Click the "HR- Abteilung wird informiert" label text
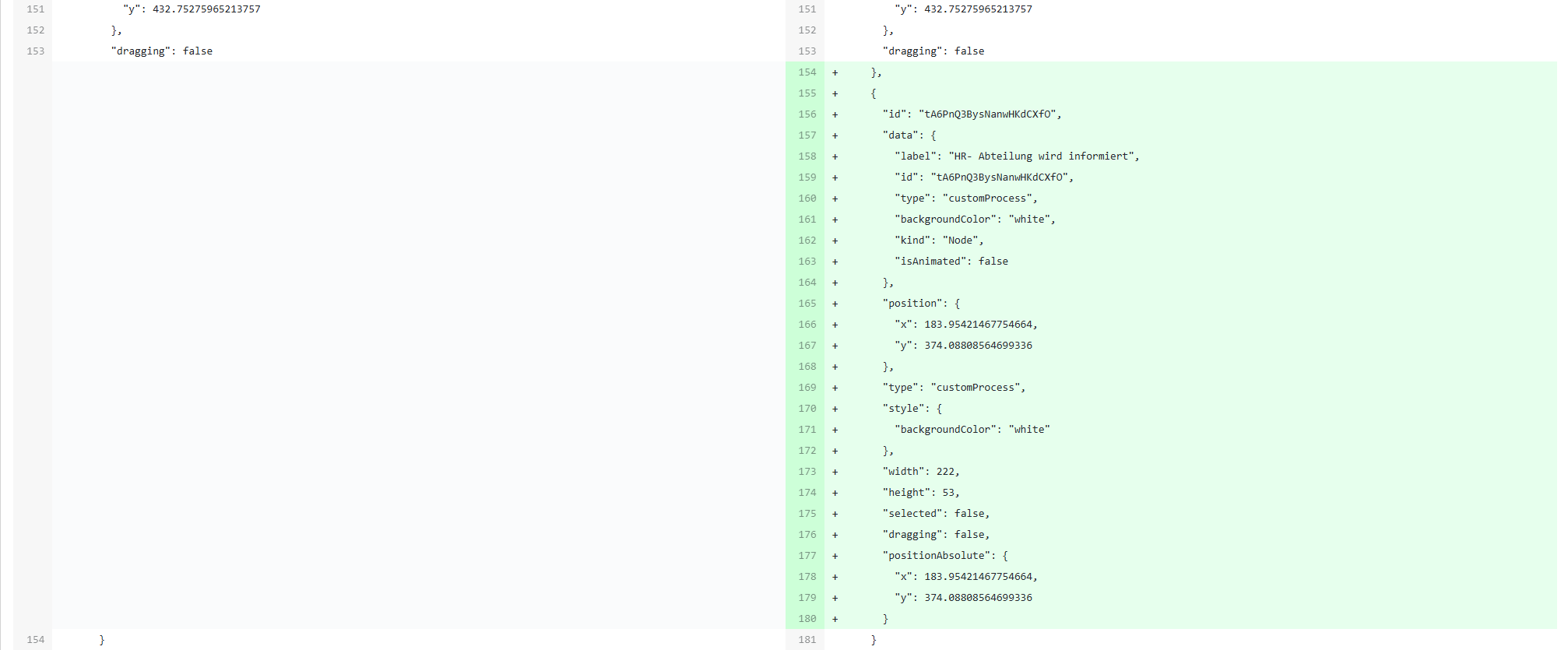The width and height of the screenshot is (1568, 650). (x=1042, y=156)
